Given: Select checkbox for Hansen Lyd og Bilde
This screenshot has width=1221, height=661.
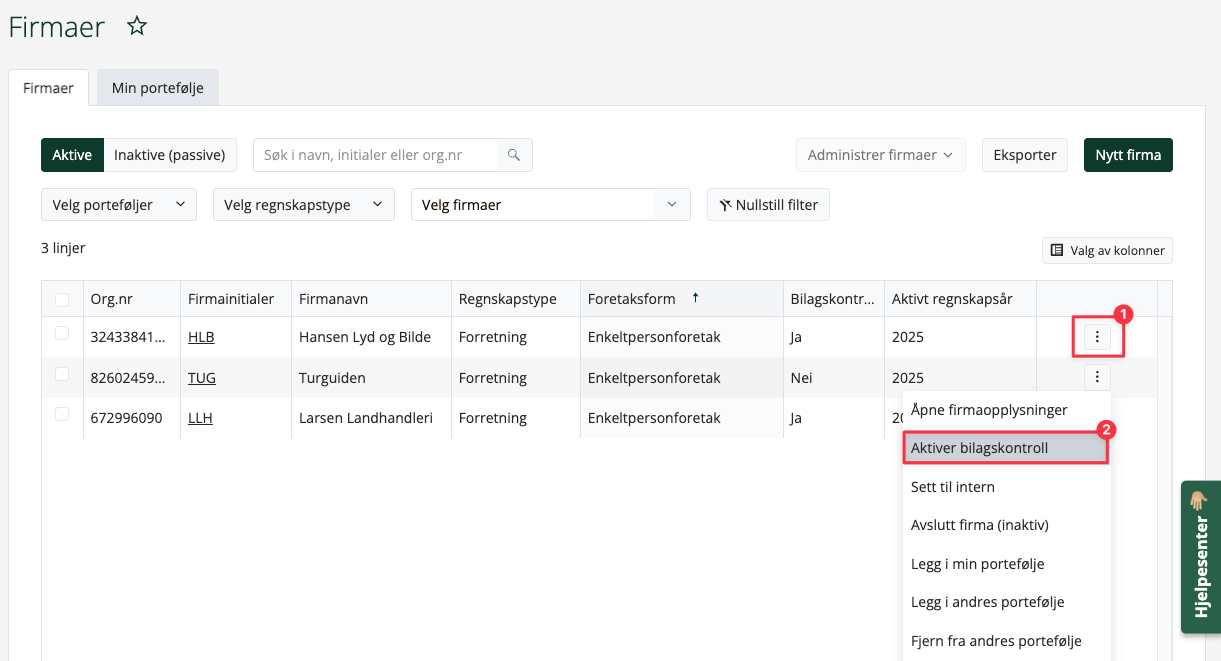Looking at the screenshot, I should [x=62, y=333].
